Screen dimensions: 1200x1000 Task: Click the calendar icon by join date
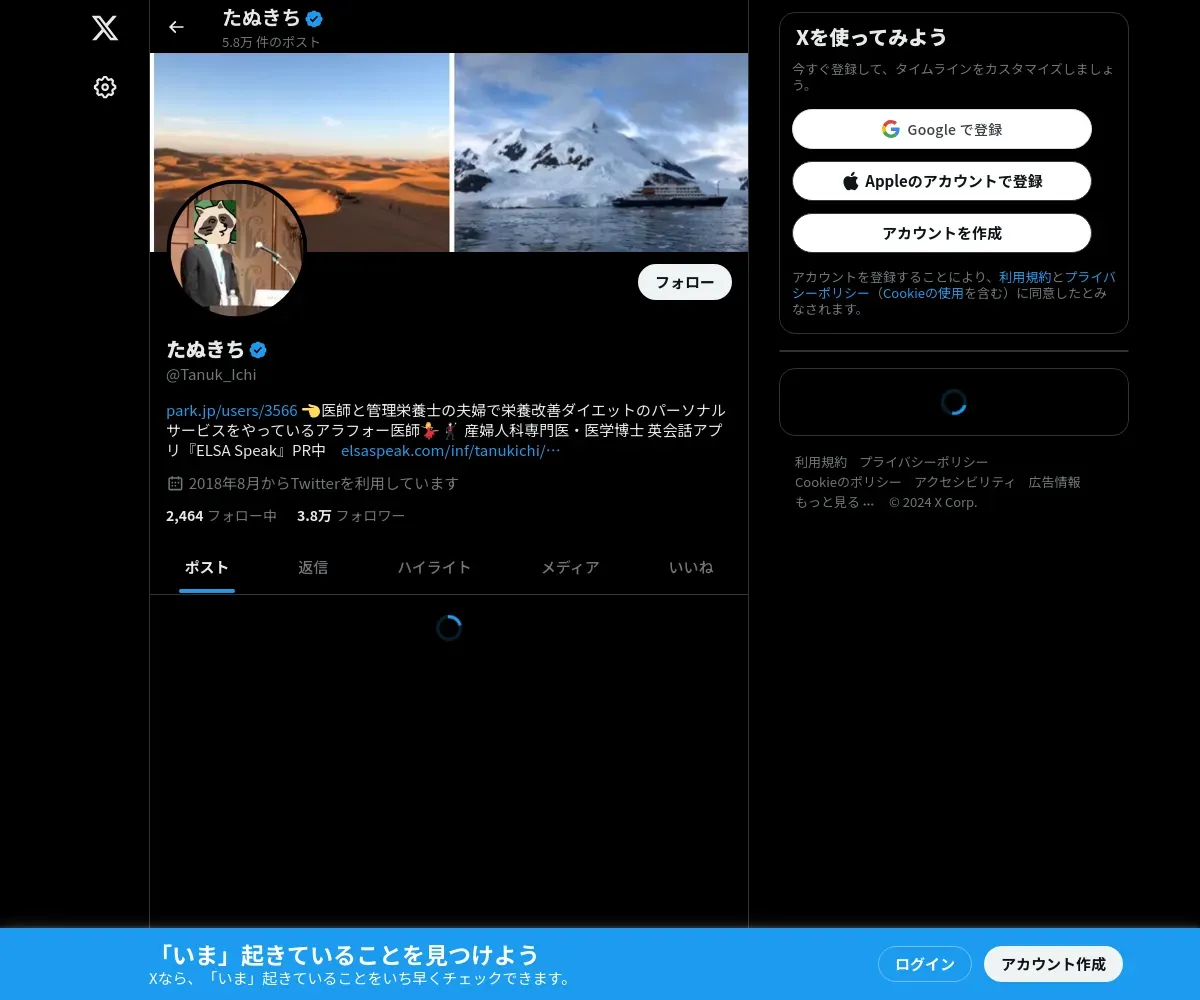pyautogui.click(x=175, y=484)
